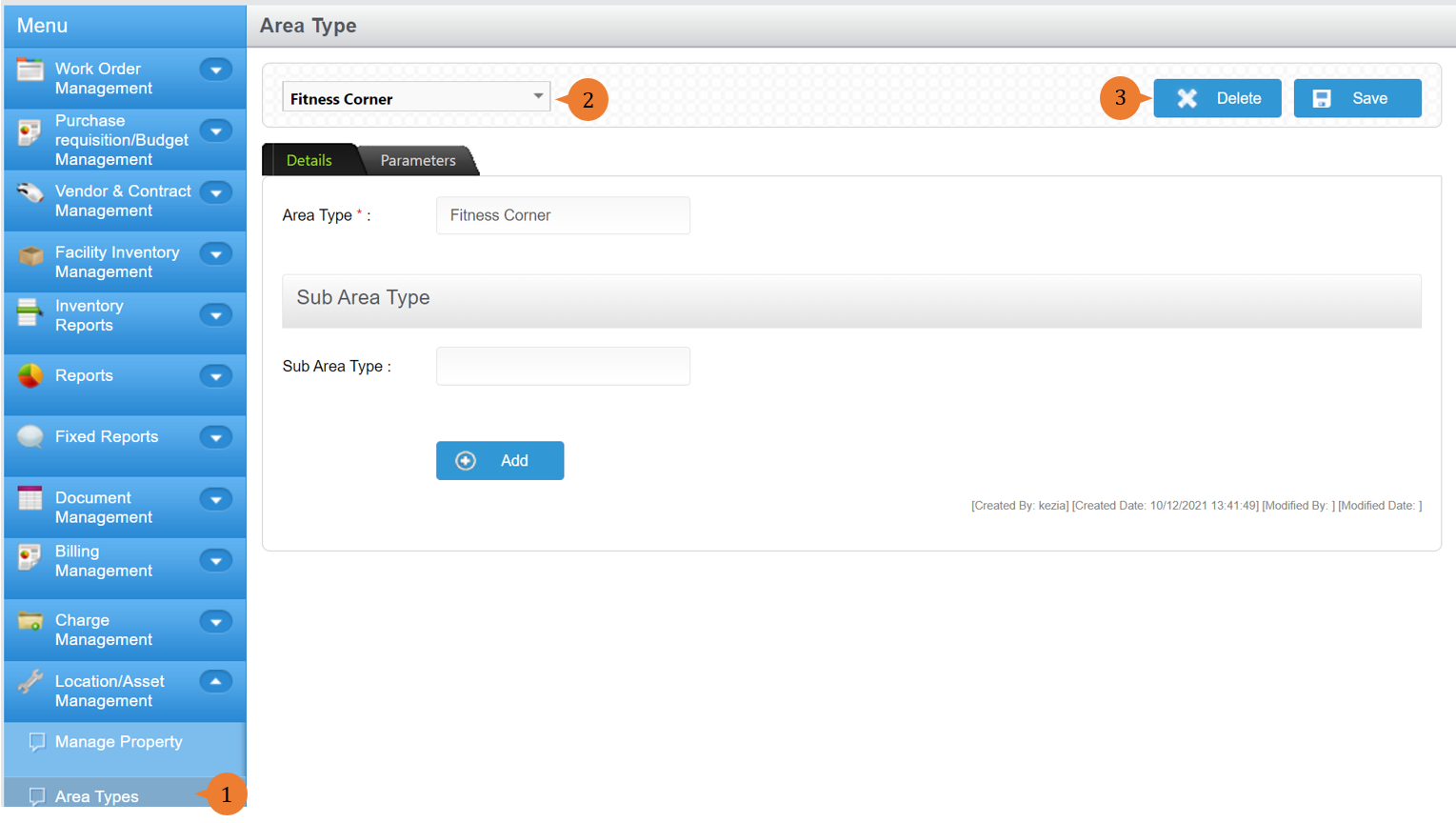Click the Work Order Management calendar icon
Image resolution: width=1456 pixels, height=823 pixels.
coord(30,70)
